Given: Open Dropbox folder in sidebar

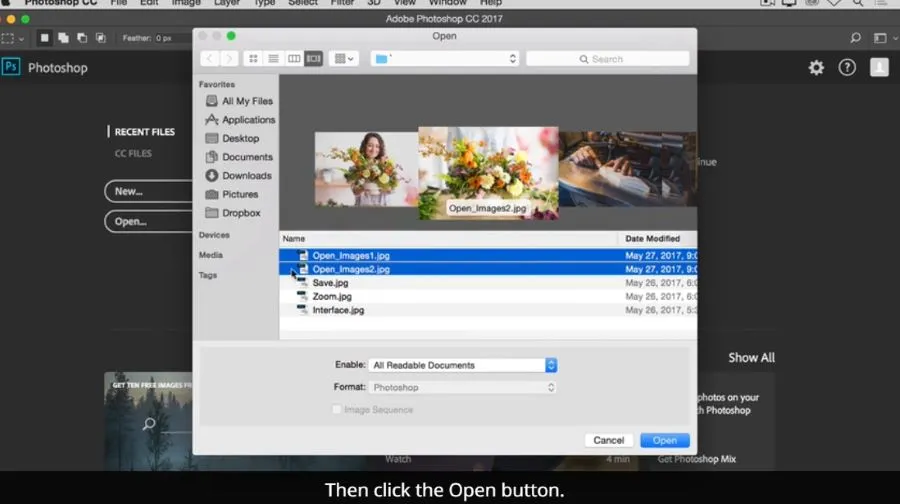Looking at the screenshot, I should (x=241, y=213).
